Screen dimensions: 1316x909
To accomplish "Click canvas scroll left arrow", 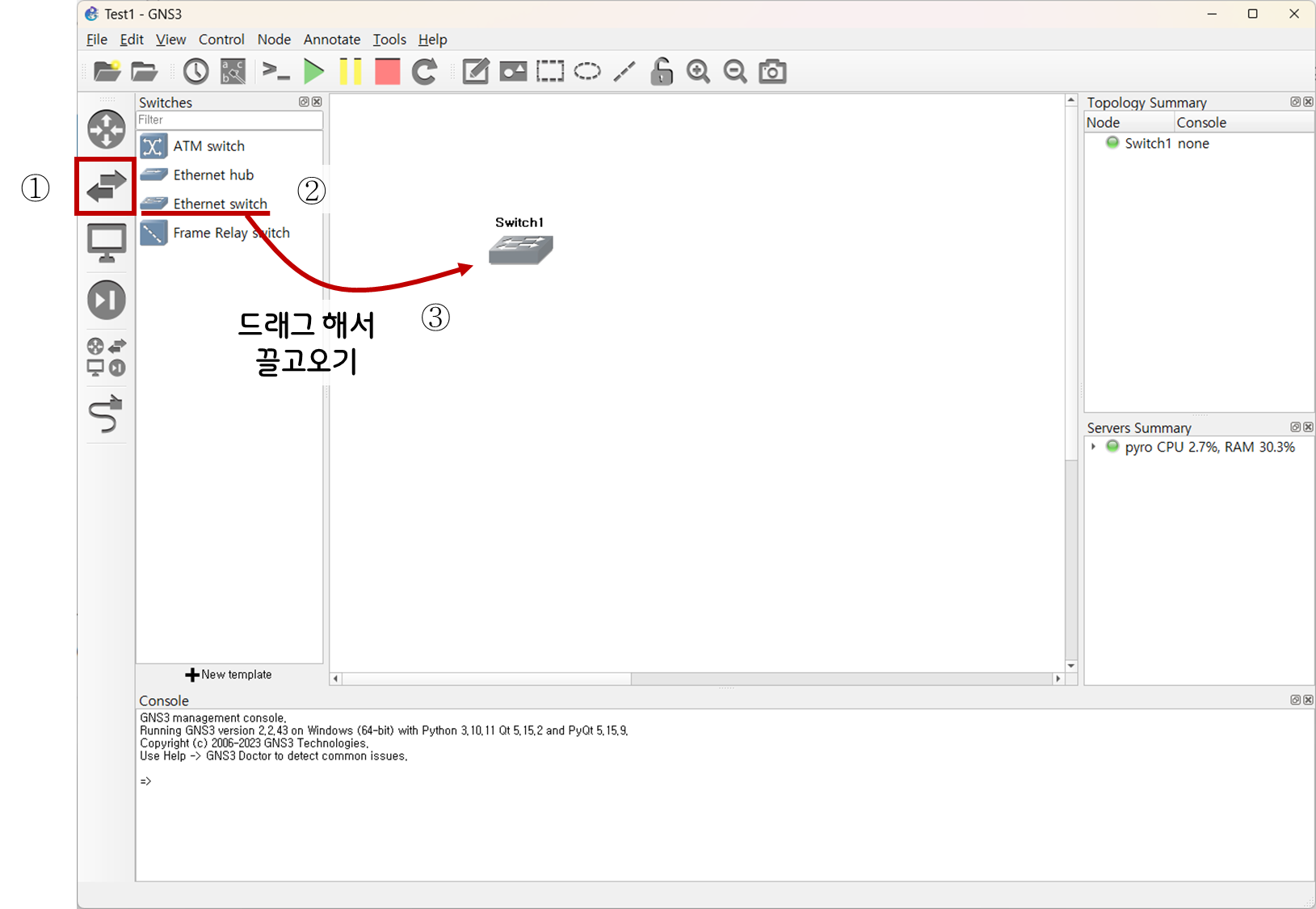I will click(336, 679).
